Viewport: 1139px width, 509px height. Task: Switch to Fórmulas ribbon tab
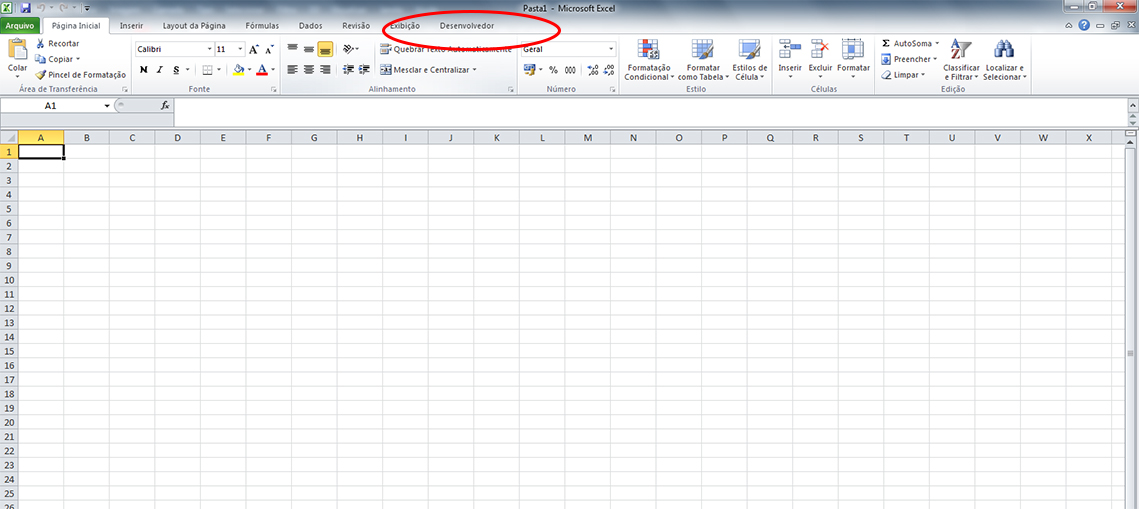tap(262, 25)
